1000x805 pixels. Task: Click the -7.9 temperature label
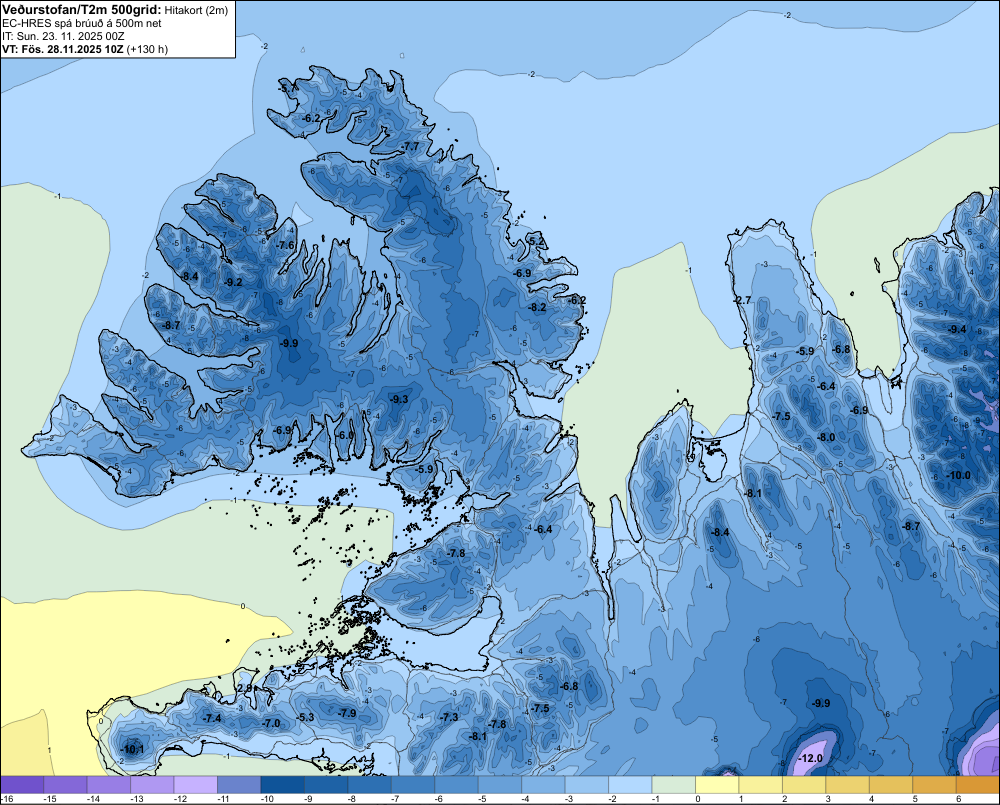point(348,713)
